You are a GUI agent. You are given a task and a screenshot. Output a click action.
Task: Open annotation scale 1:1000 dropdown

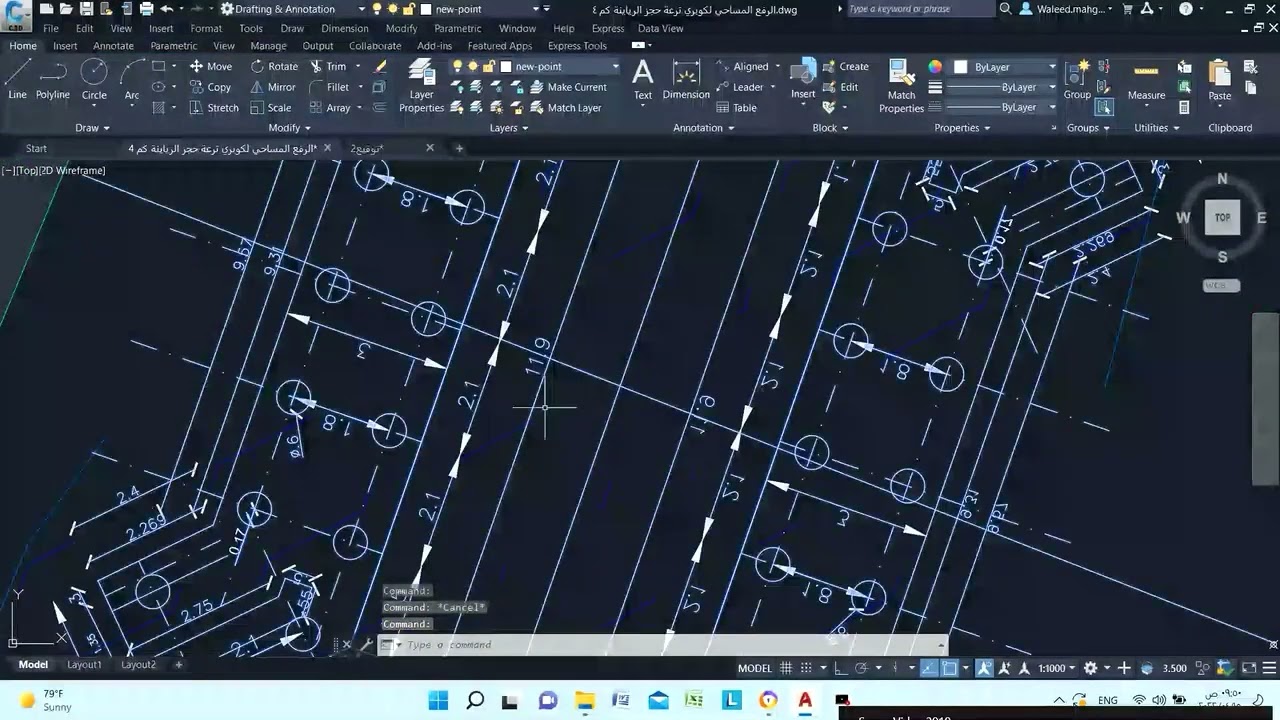(1057, 668)
